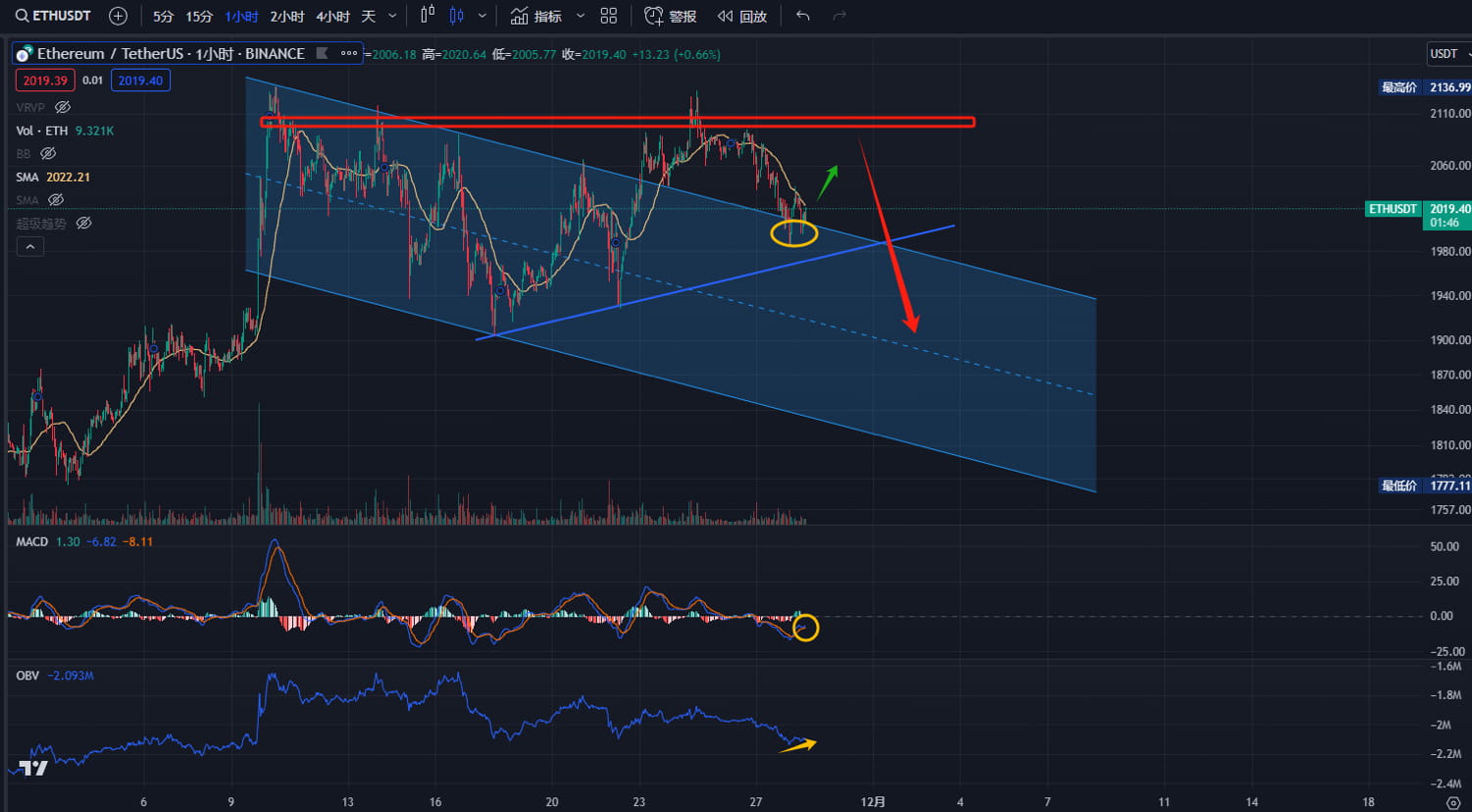Select the 1小时 timeframe
This screenshot has height=812, width=1472.
point(241,17)
